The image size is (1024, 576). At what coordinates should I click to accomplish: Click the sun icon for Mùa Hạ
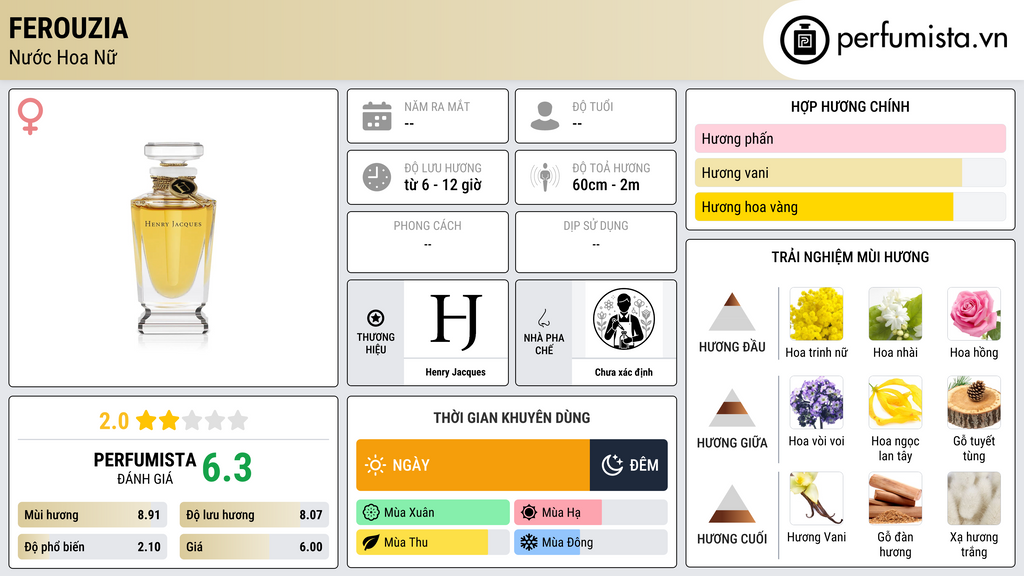pos(529,512)
